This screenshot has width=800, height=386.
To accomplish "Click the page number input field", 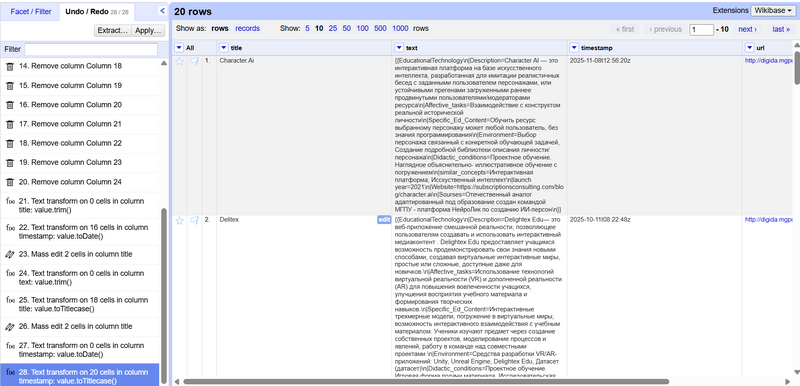I will pos(702,30).
